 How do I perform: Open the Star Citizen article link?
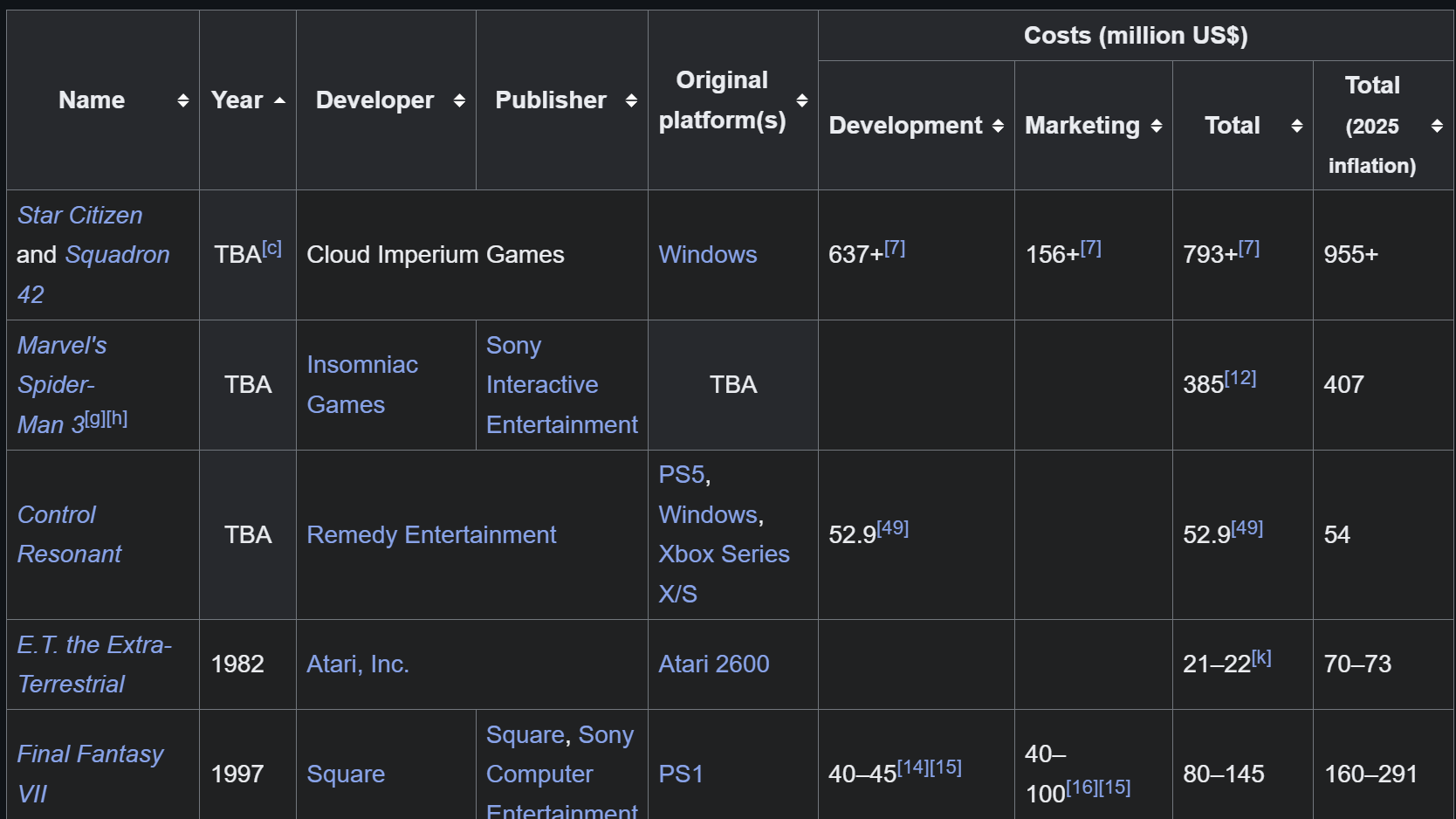tap(79, 215)
